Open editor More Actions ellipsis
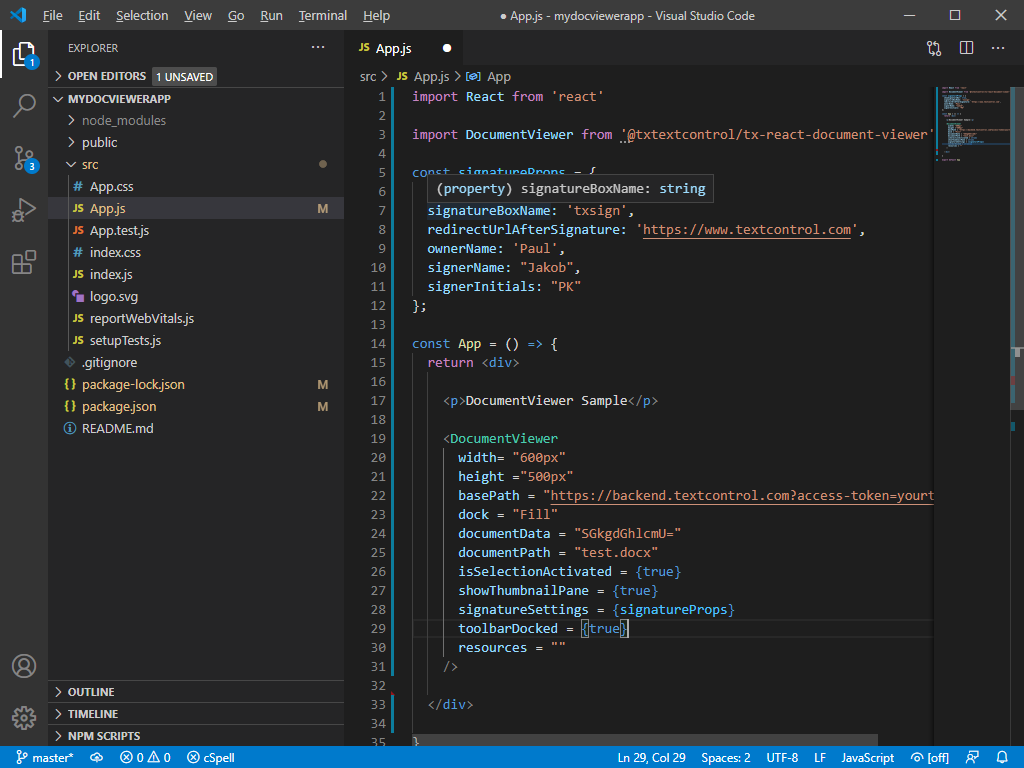Viewport: 1024px width, 768px height. coord(998,48)
